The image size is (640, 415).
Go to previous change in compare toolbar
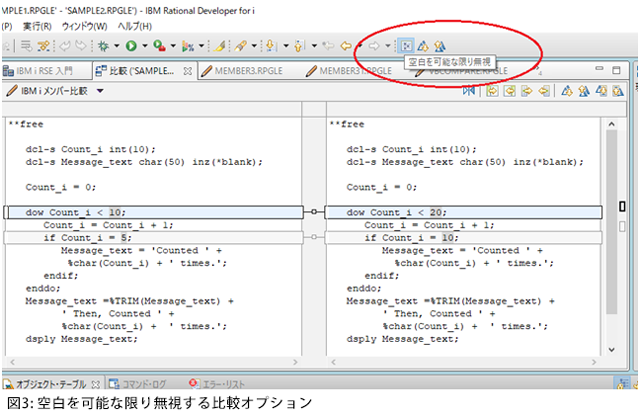[618, 91]
